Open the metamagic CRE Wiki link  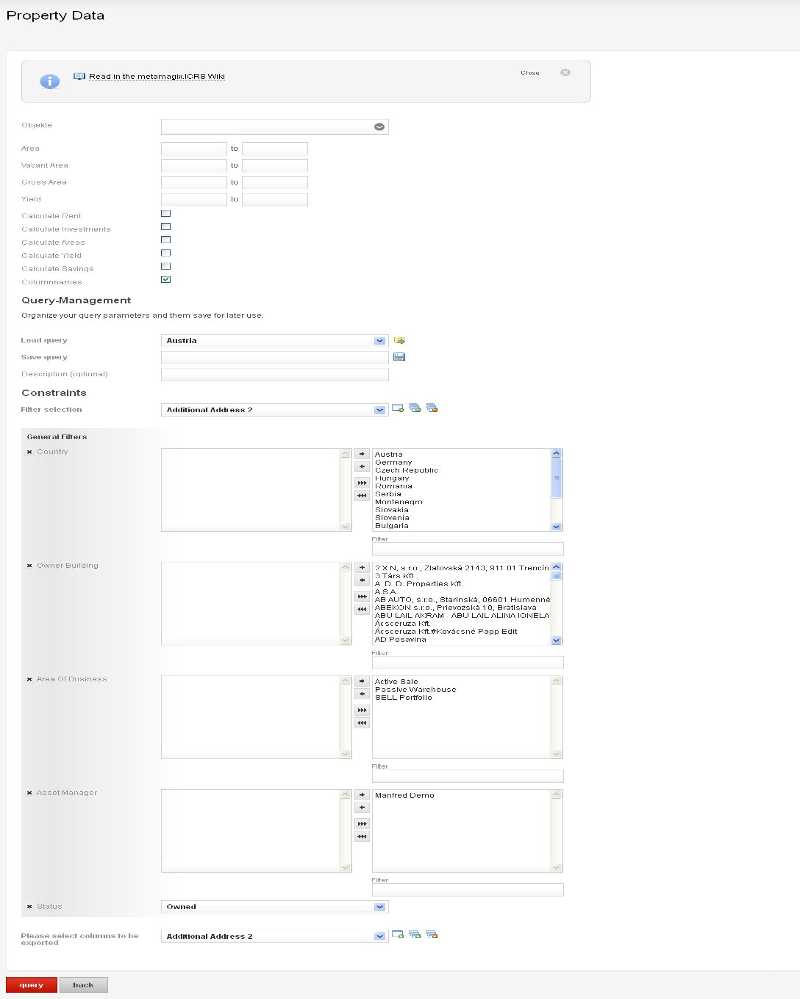point(157,76)
